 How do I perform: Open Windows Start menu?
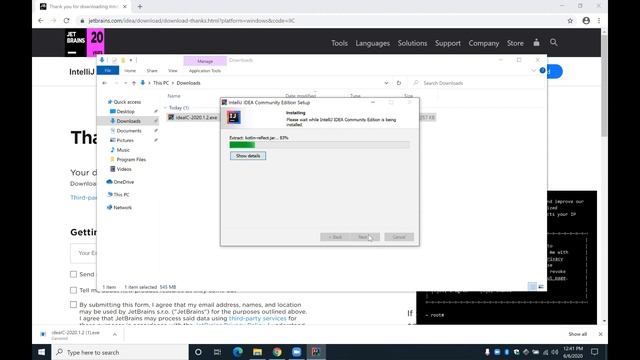tap(42, 352)
